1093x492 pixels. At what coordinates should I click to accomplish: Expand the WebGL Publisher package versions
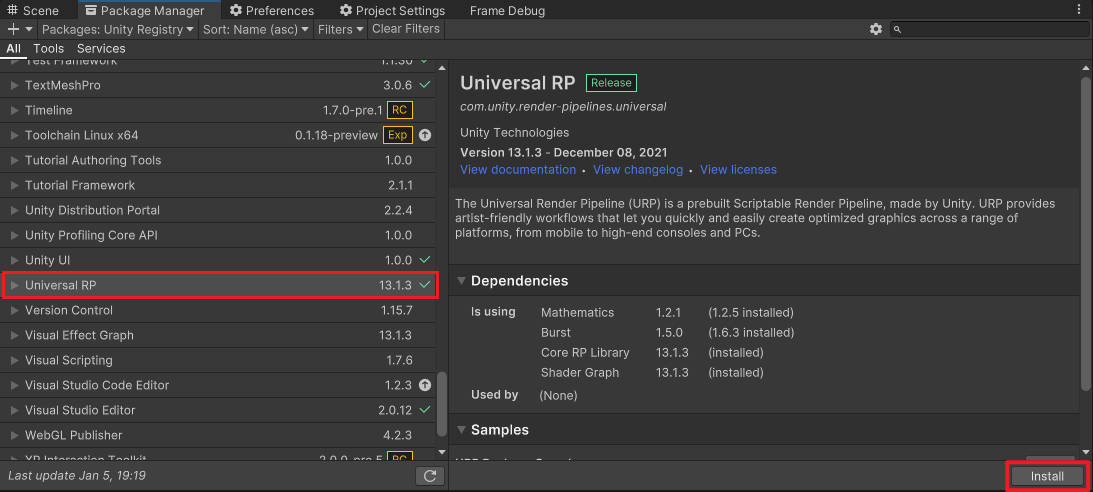tap(15, 435)
